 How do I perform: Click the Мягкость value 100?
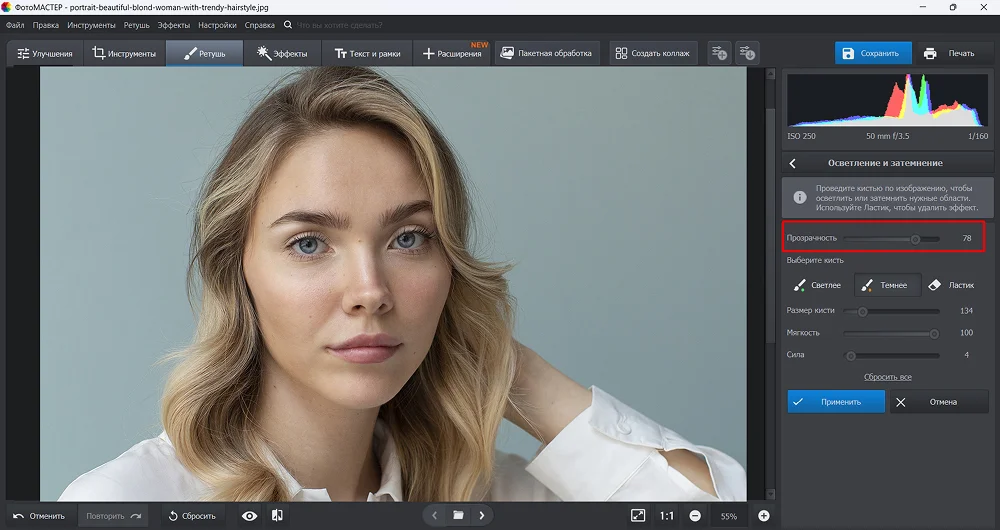coord(966,333)
